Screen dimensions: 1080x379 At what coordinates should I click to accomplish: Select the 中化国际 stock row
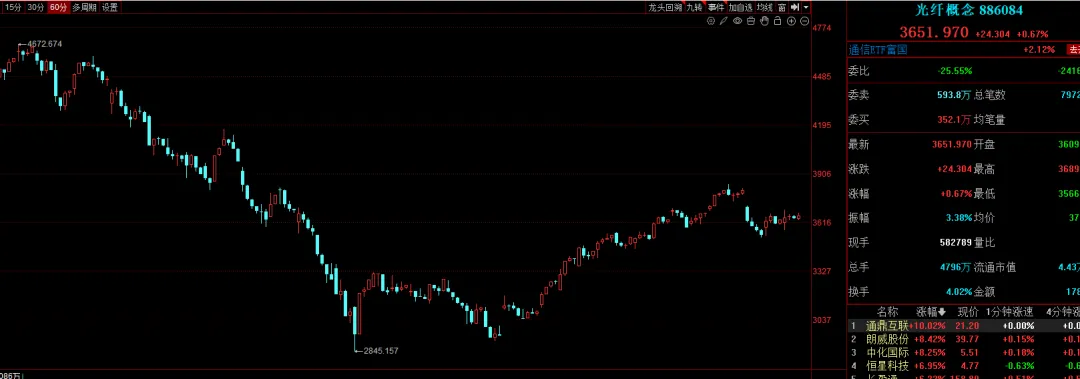[x=964, y=352]
